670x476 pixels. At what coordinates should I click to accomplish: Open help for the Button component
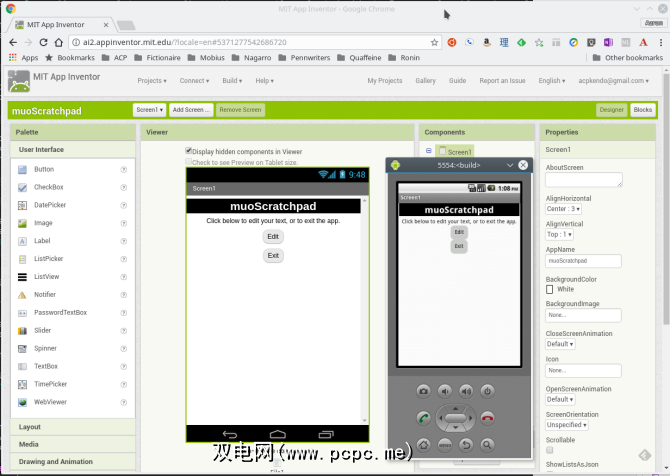(x=123, y=170)
